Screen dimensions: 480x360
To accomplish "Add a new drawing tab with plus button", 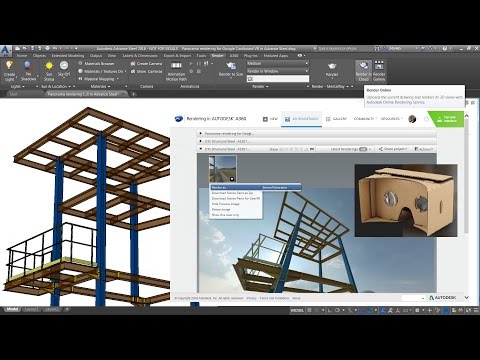I will coord(134,94).
